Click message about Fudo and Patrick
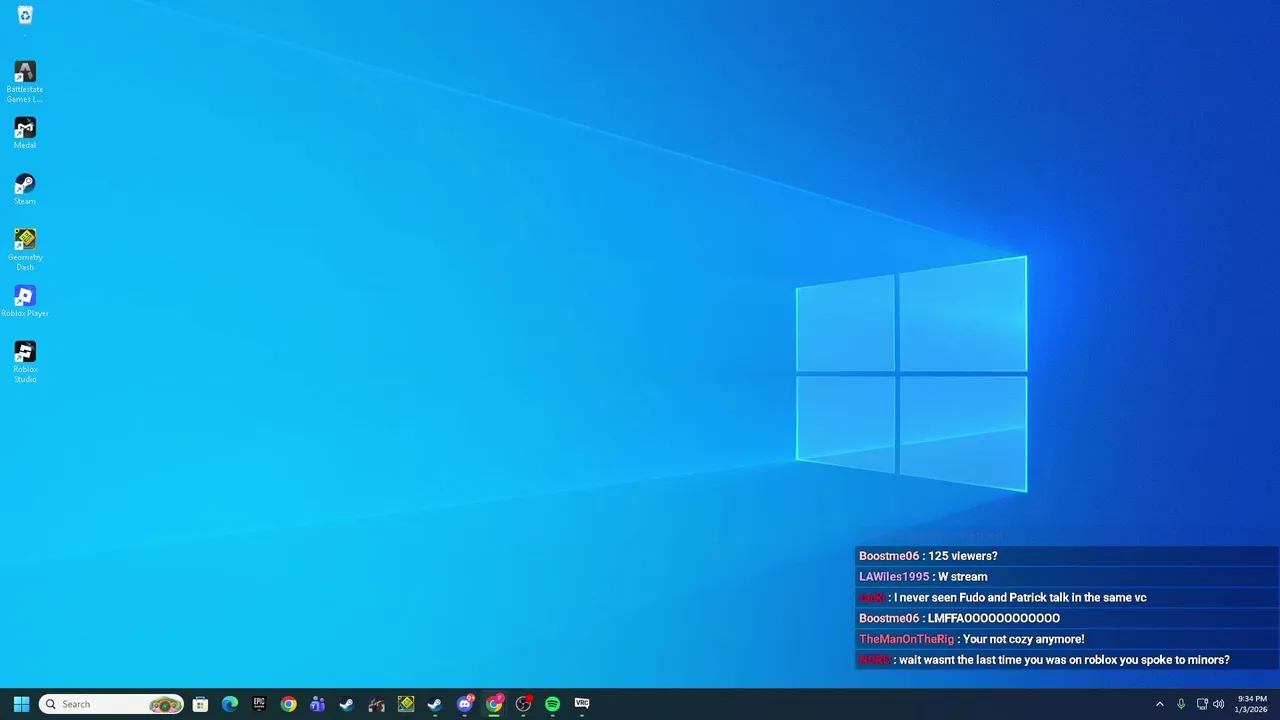This screenshot has height=720, width=1280. click(x=1020, y=598)
